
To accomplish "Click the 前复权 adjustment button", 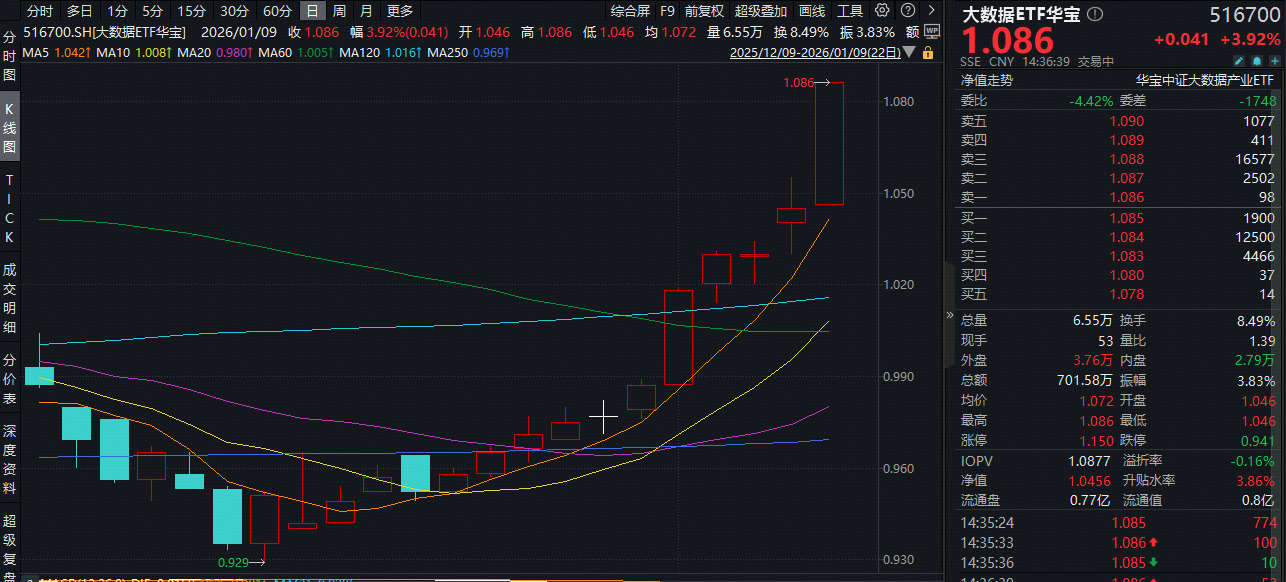I will pos(704,11).
